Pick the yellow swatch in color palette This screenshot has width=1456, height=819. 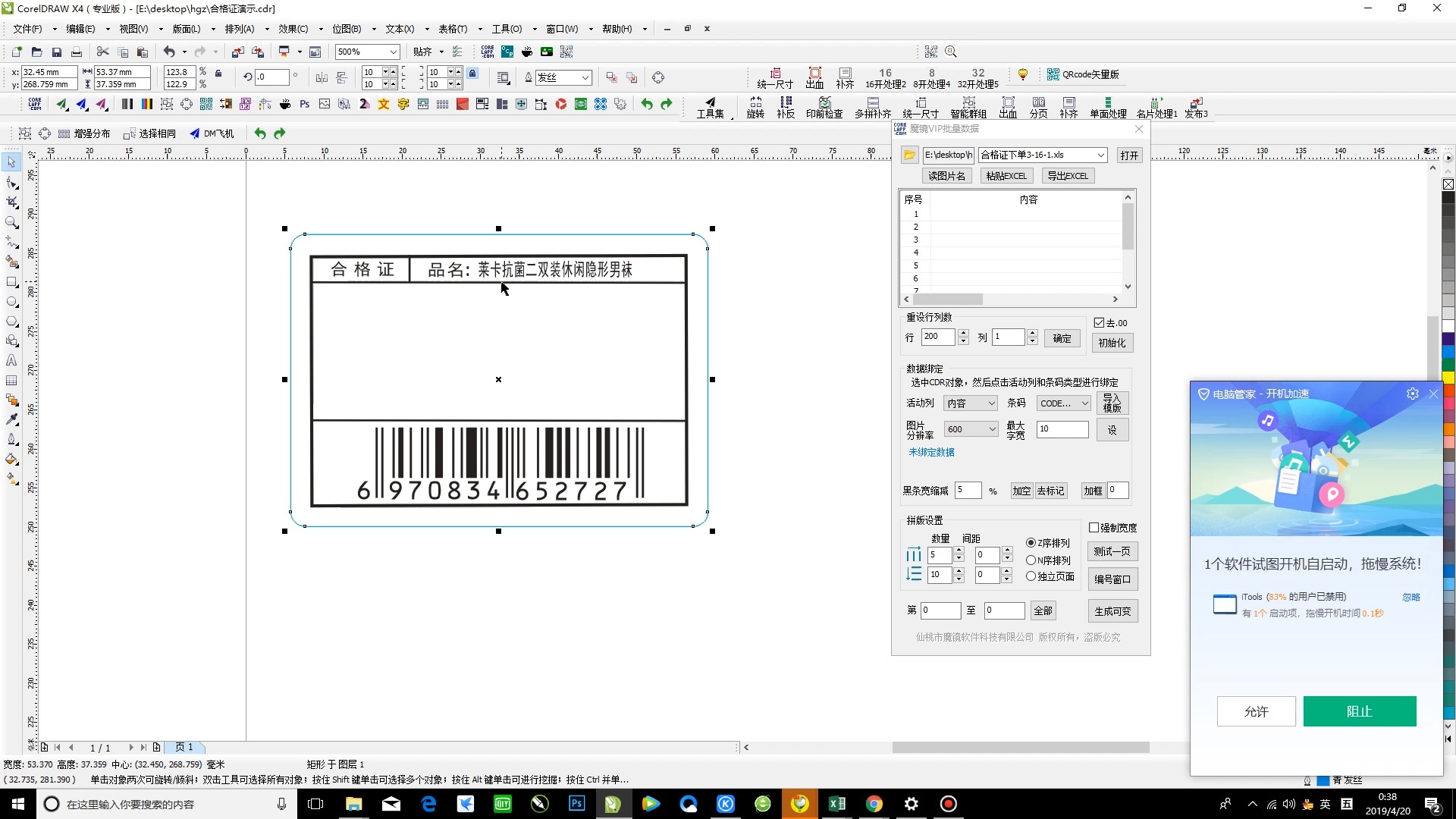tap(1448, 377)
